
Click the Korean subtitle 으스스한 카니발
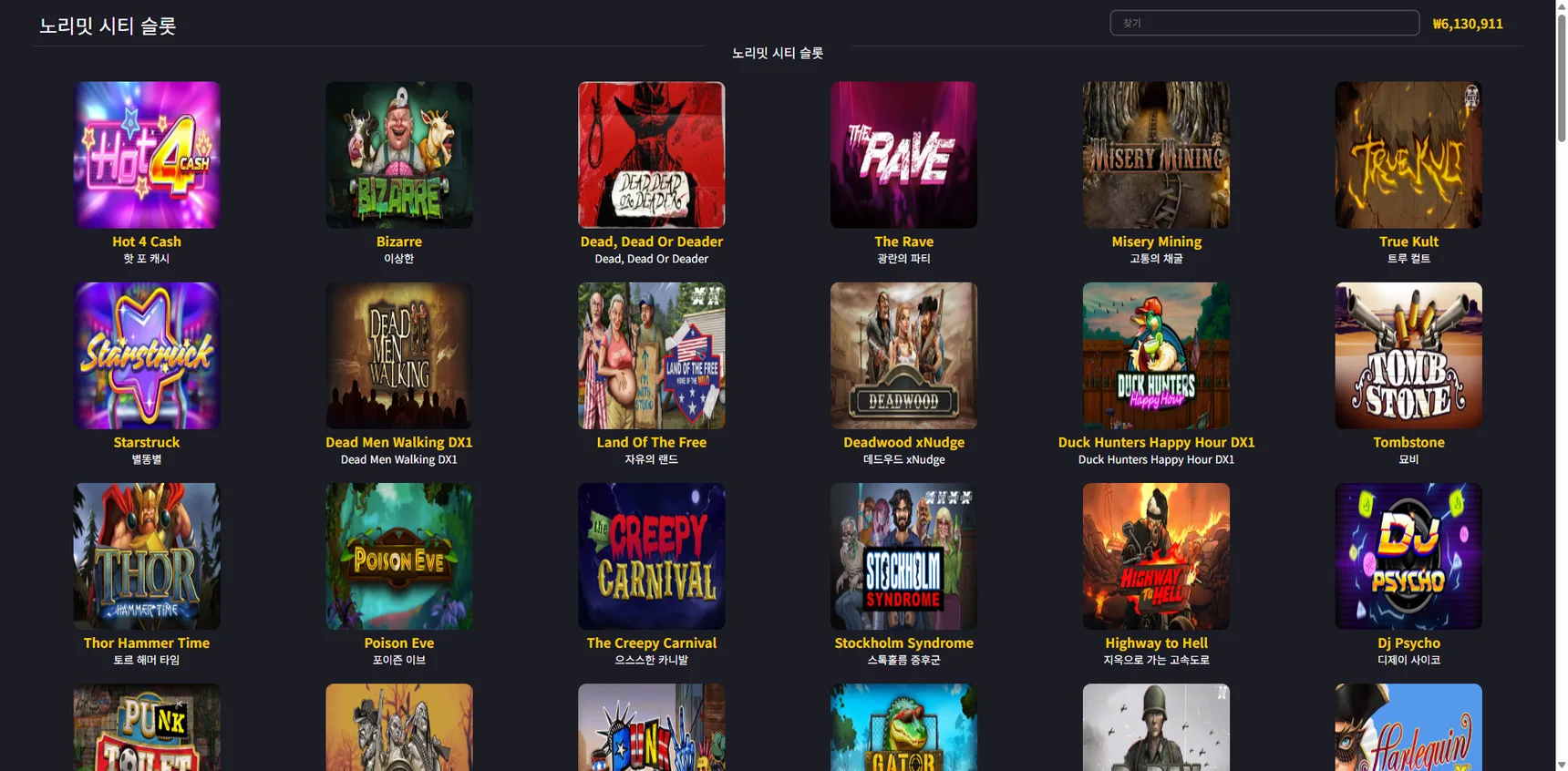652,660
